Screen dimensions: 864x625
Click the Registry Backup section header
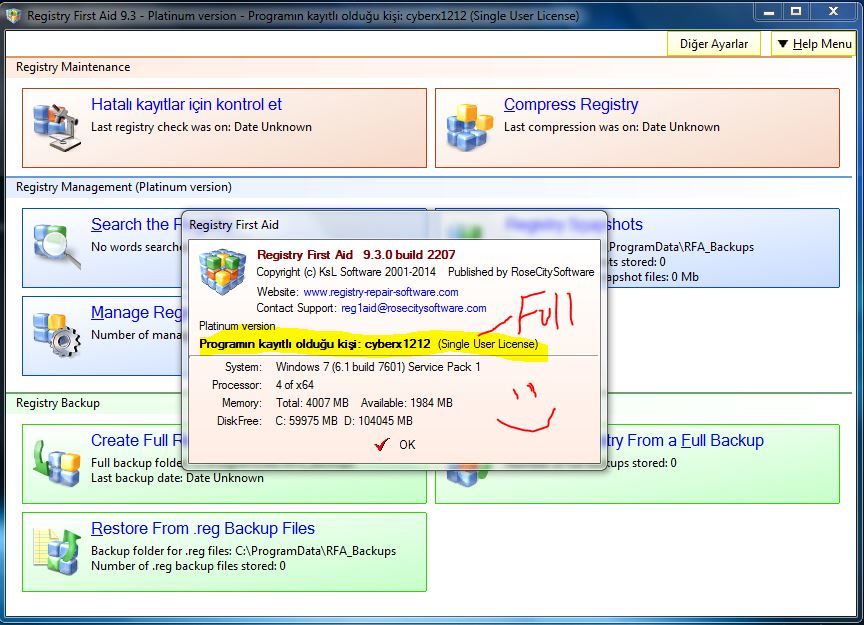click(58, 403)
